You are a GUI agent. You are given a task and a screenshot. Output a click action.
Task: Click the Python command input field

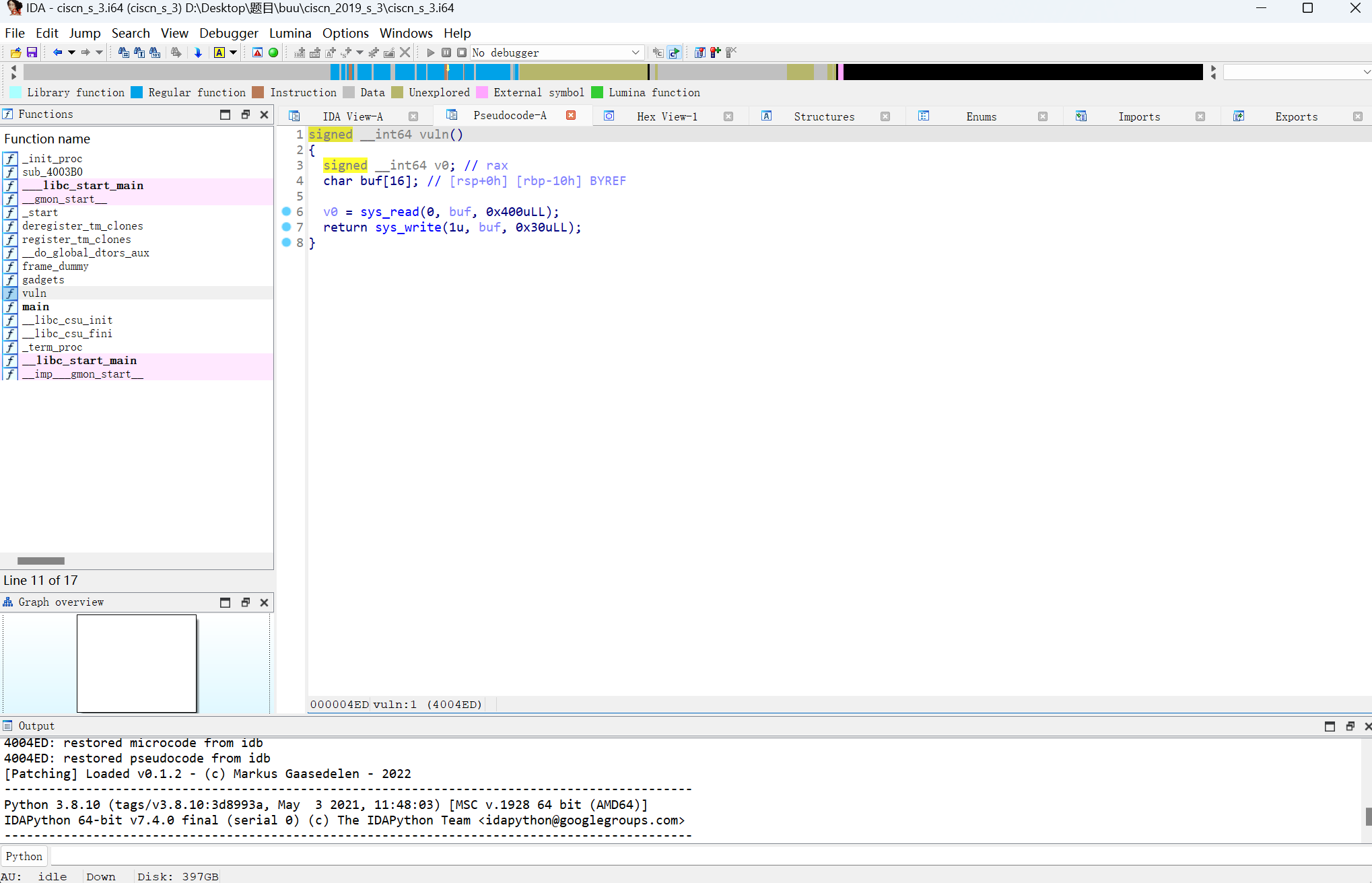[x=711, y=856]
